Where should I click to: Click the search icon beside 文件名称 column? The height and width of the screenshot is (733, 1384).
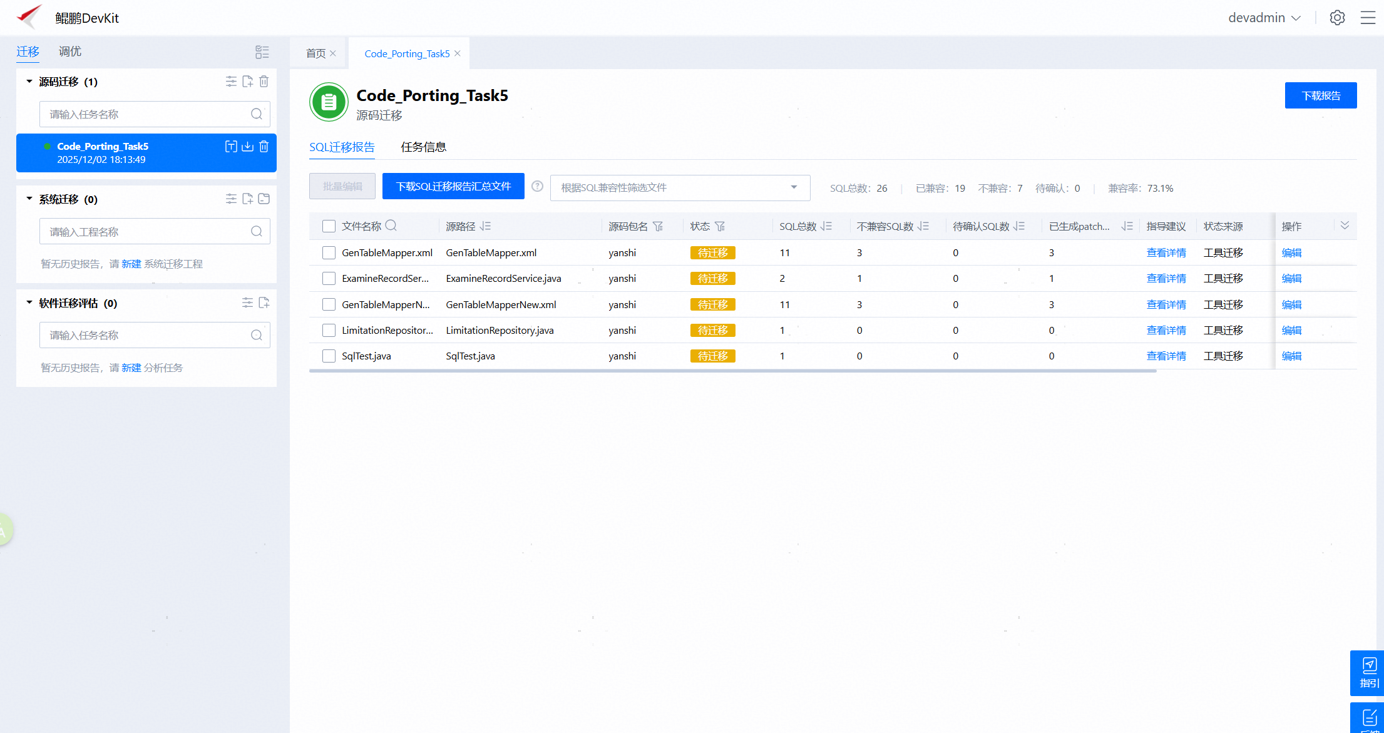point(391,226)
